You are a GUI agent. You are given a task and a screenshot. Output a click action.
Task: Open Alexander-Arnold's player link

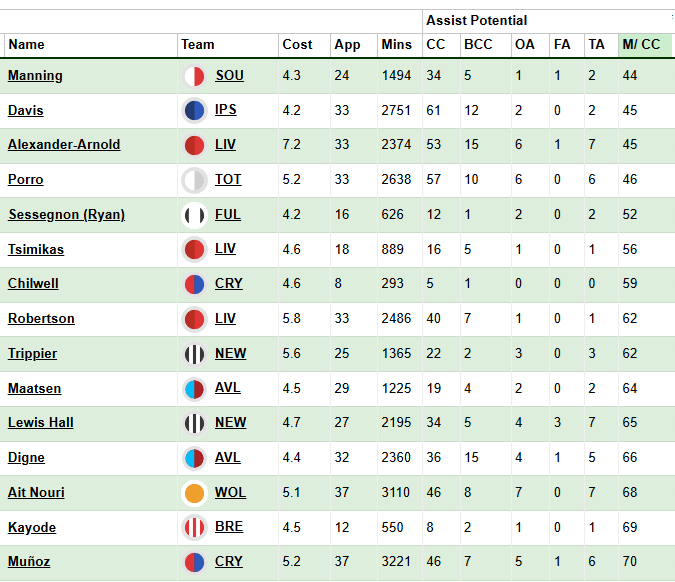[64, 145]
